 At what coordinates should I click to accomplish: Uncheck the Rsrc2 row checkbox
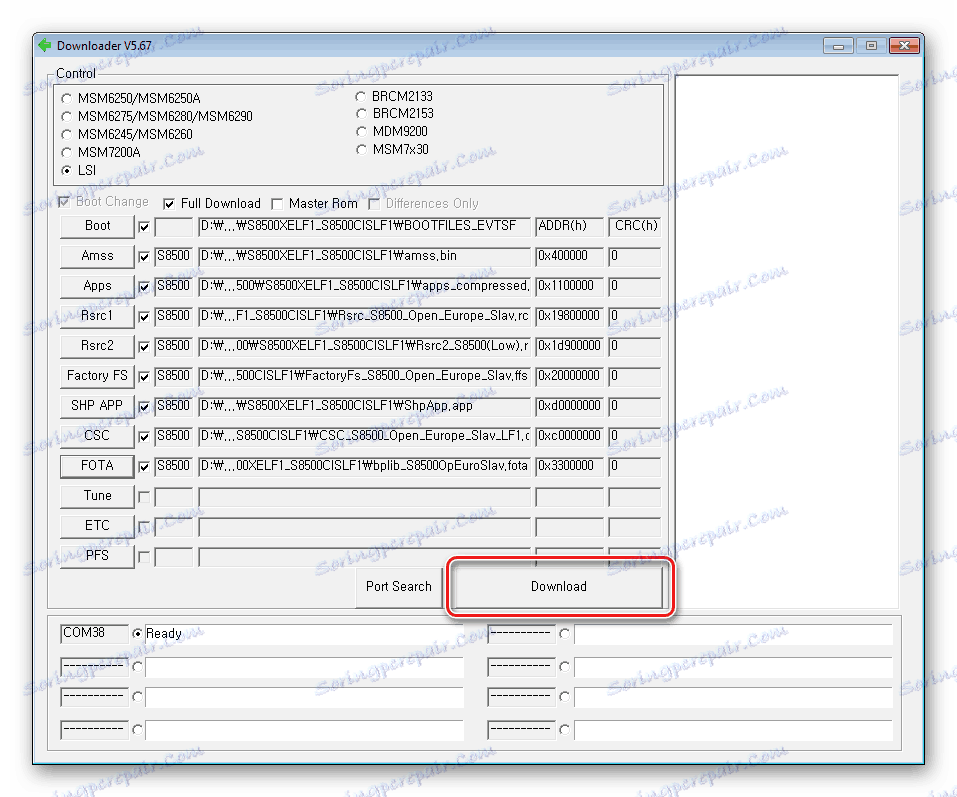[144, 347]
